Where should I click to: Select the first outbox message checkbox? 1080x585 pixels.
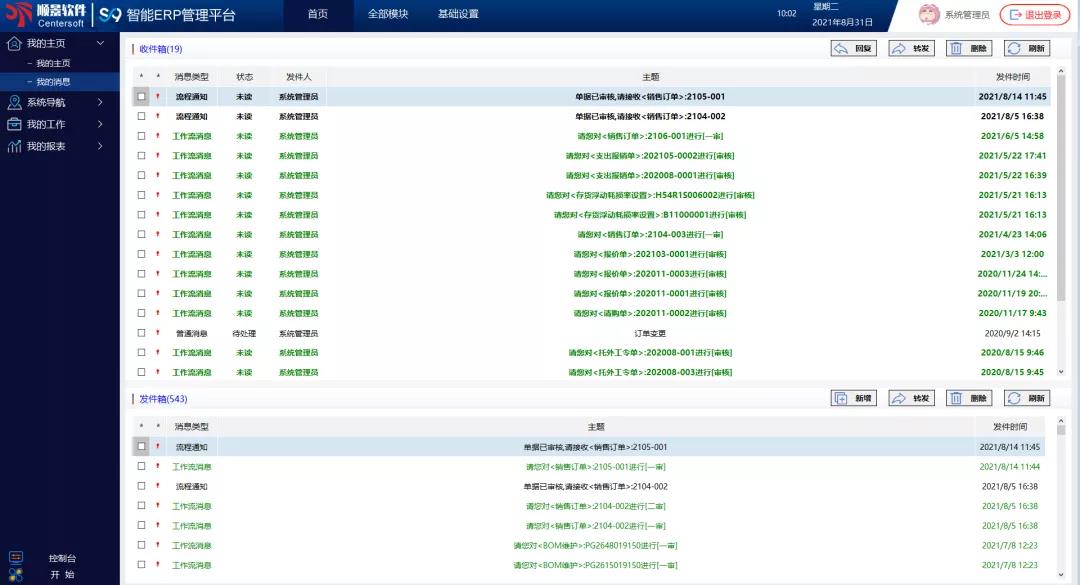point(142,447)
